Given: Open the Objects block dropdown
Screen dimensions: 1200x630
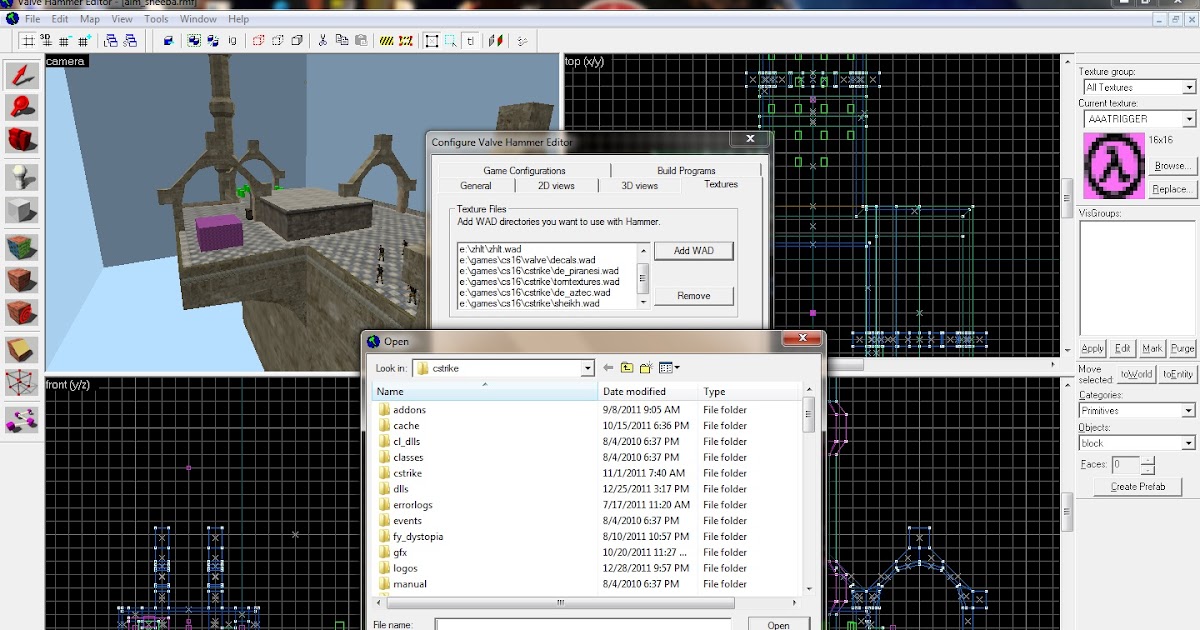Looking at the screenshot, I should [x=1189, y=442].
